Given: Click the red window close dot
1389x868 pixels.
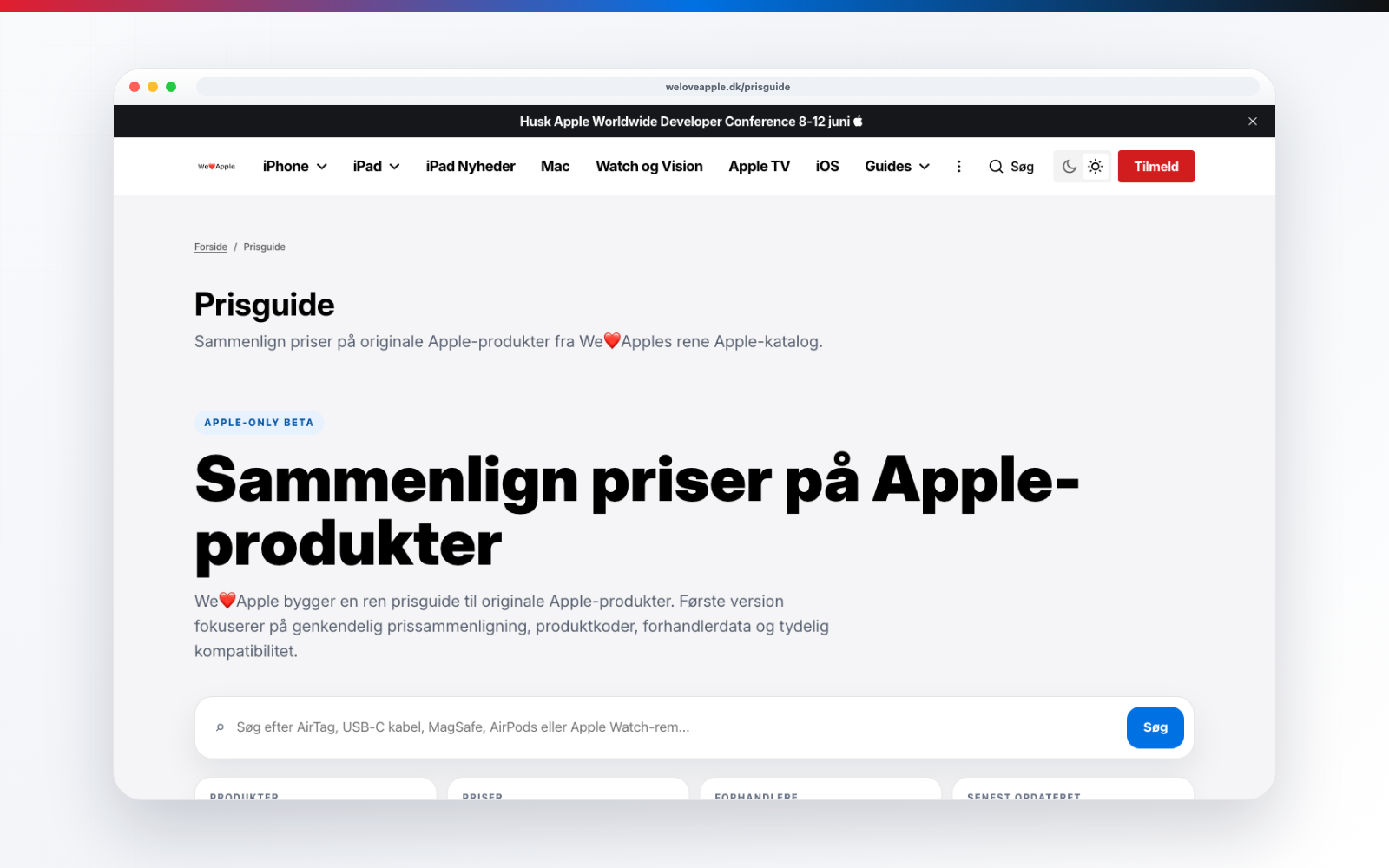Looking at the screenshot, I should click(x=135, y=87).
